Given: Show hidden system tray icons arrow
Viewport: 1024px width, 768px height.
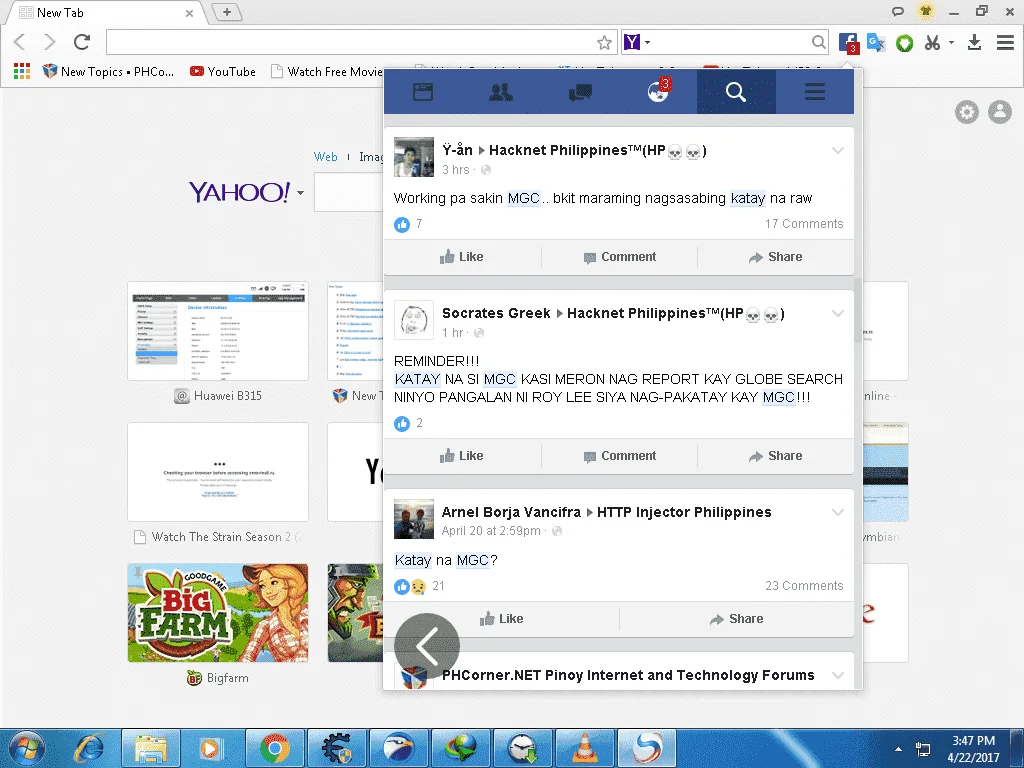Looking at the screenshot, I should click(899, 749).
